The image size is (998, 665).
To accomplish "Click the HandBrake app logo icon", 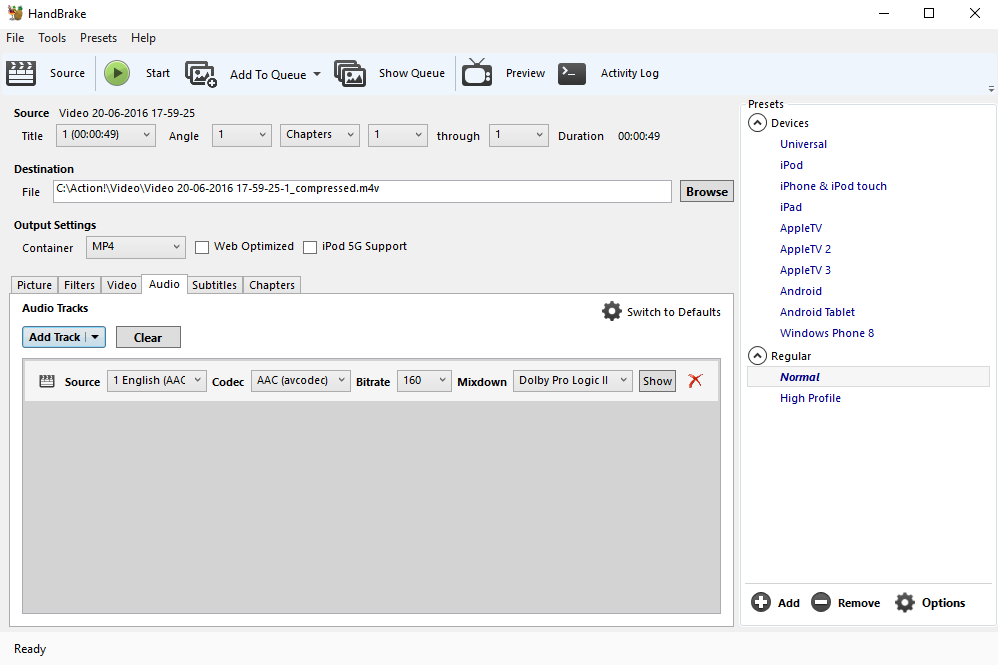I will tap(15, 13).
